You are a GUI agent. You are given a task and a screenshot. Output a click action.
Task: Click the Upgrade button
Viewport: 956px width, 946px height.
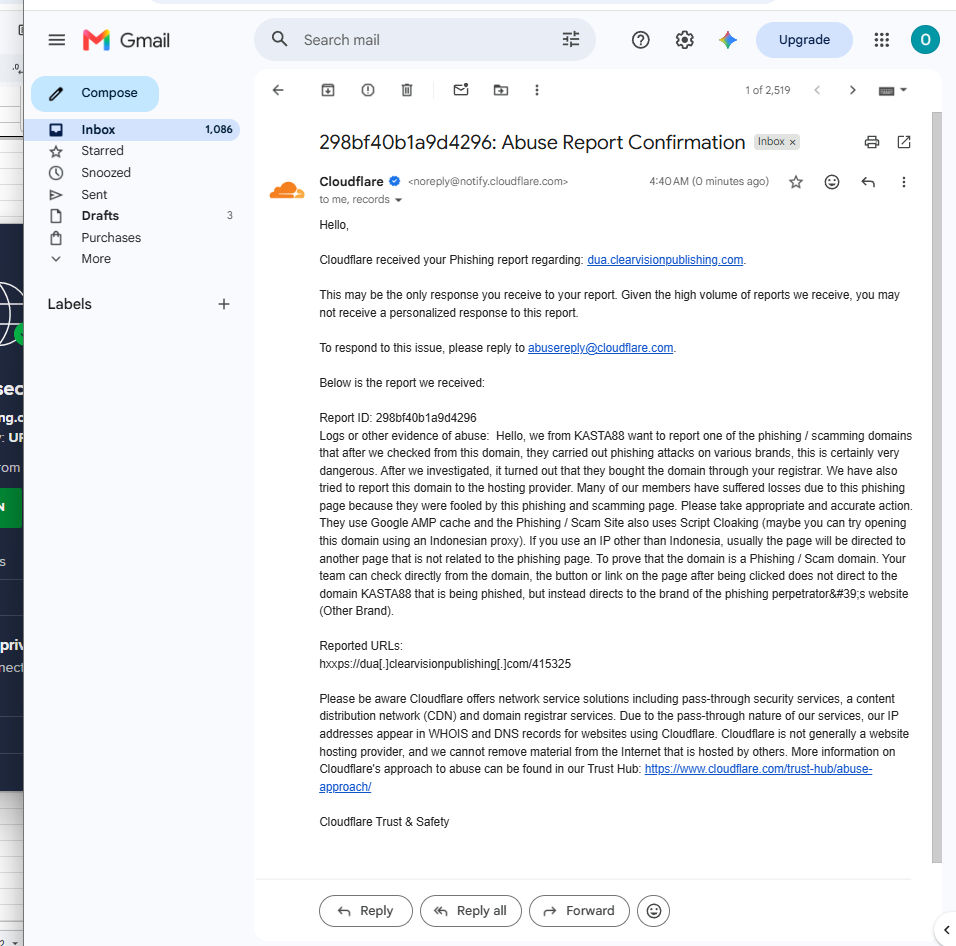(x=804, y=40)
